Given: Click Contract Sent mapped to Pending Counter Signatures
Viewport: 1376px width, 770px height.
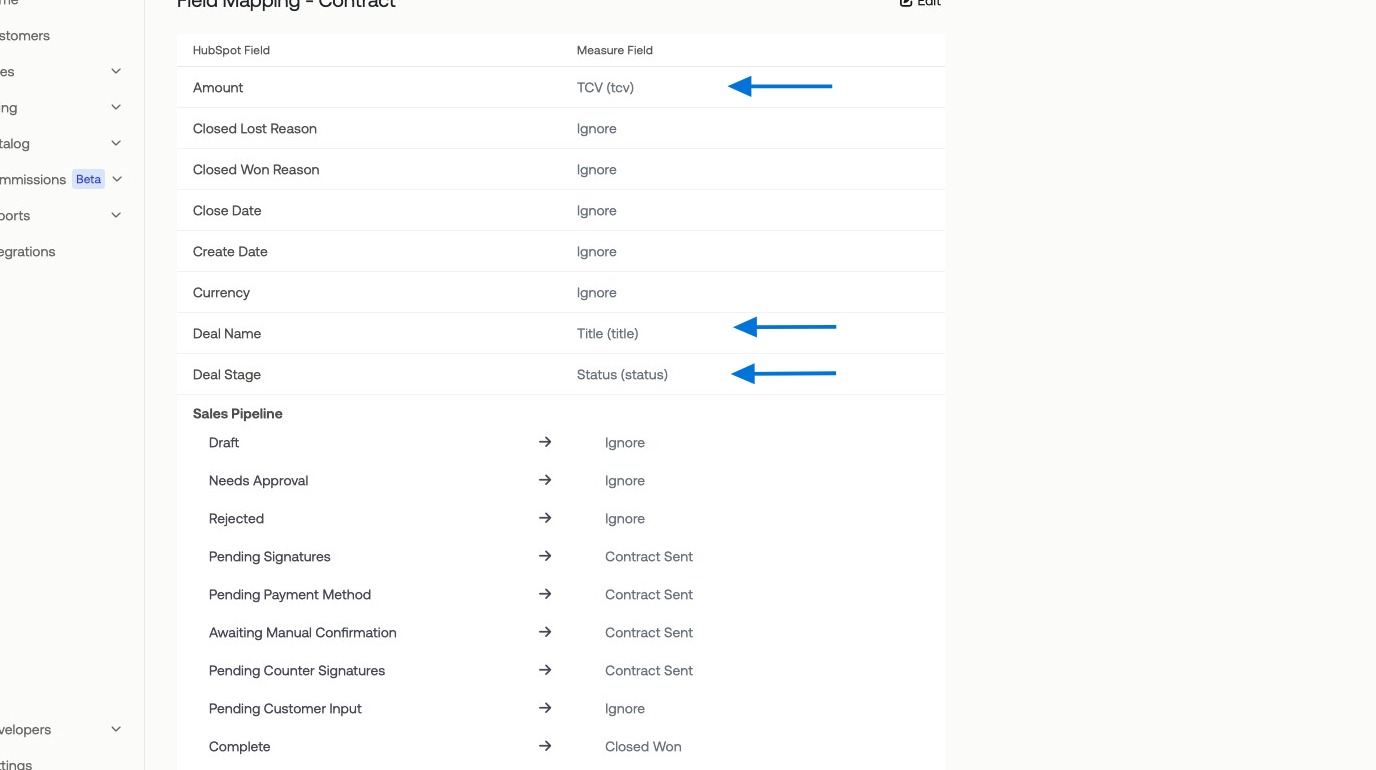Looking at the screenshot, I should (x=649, y=671).
